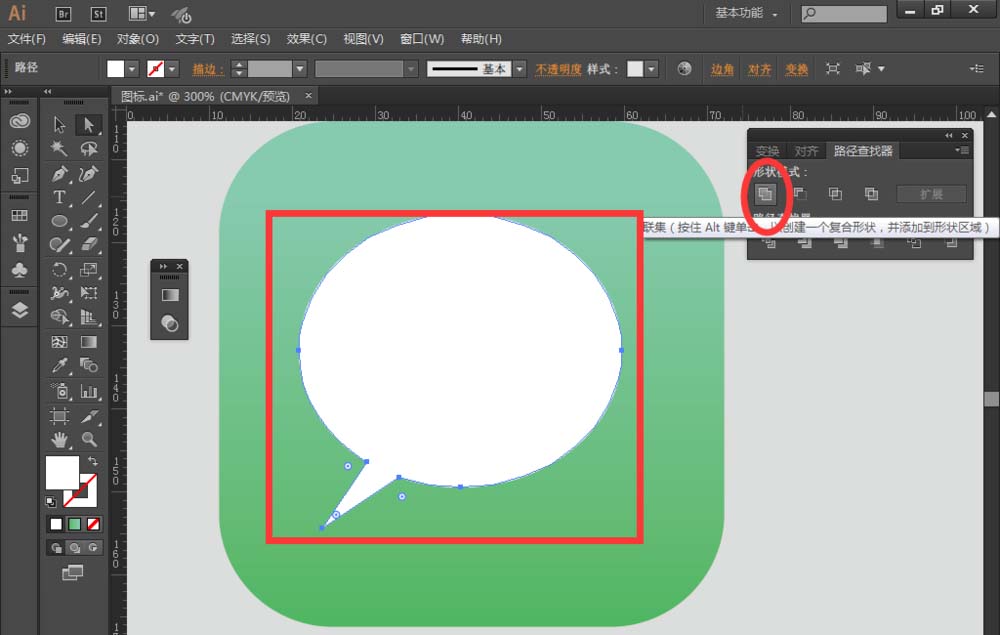Viewport: 1000px width, 635px height.
Task: Grab the Hand tool
Action: click(58, 437)
